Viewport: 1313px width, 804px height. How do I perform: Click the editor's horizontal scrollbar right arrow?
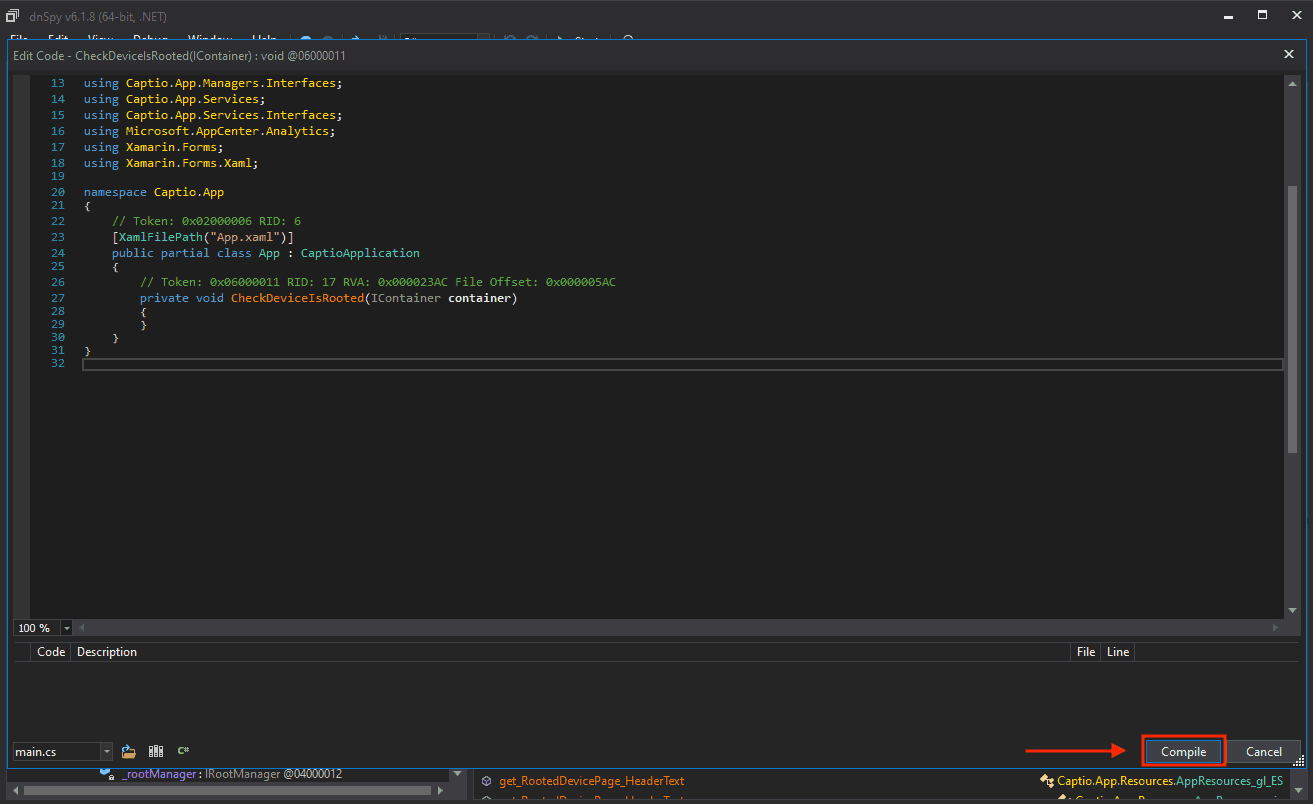pos(1275,628)
